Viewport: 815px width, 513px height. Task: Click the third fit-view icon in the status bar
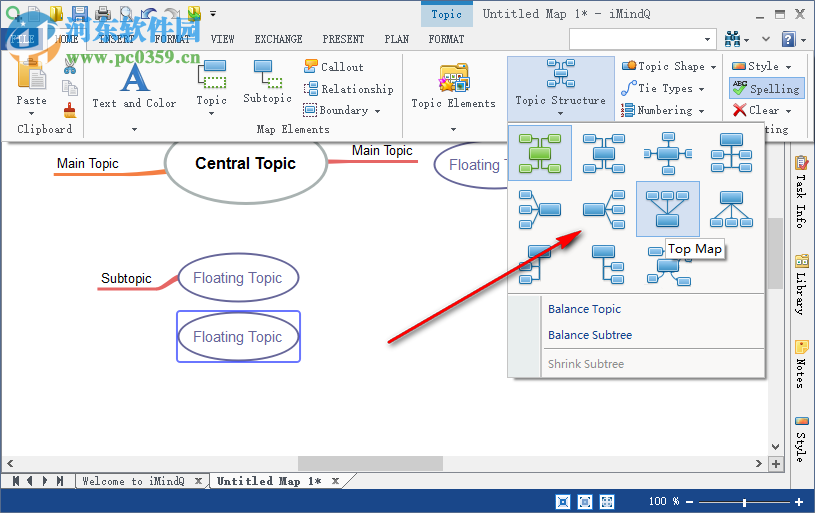pos(607,502)
